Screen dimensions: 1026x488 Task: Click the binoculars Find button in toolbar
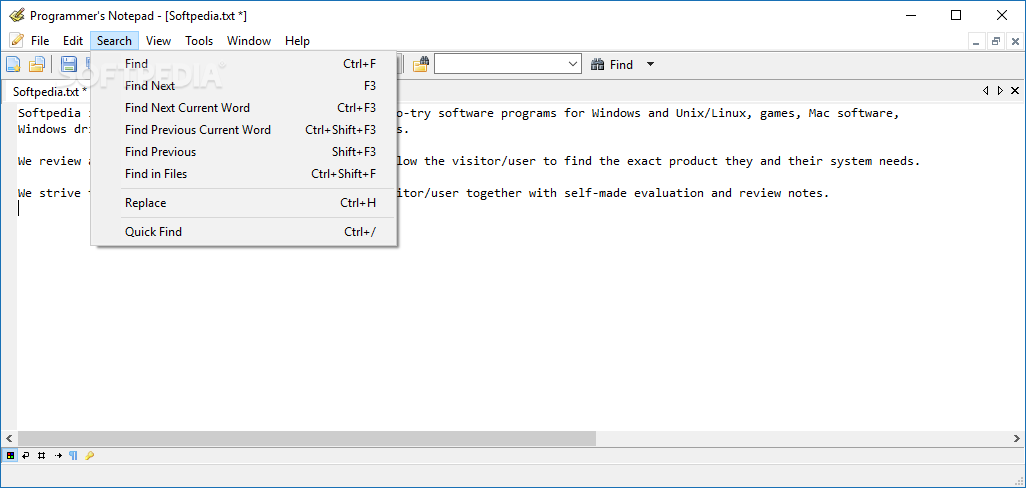click(x=612, y=64)
